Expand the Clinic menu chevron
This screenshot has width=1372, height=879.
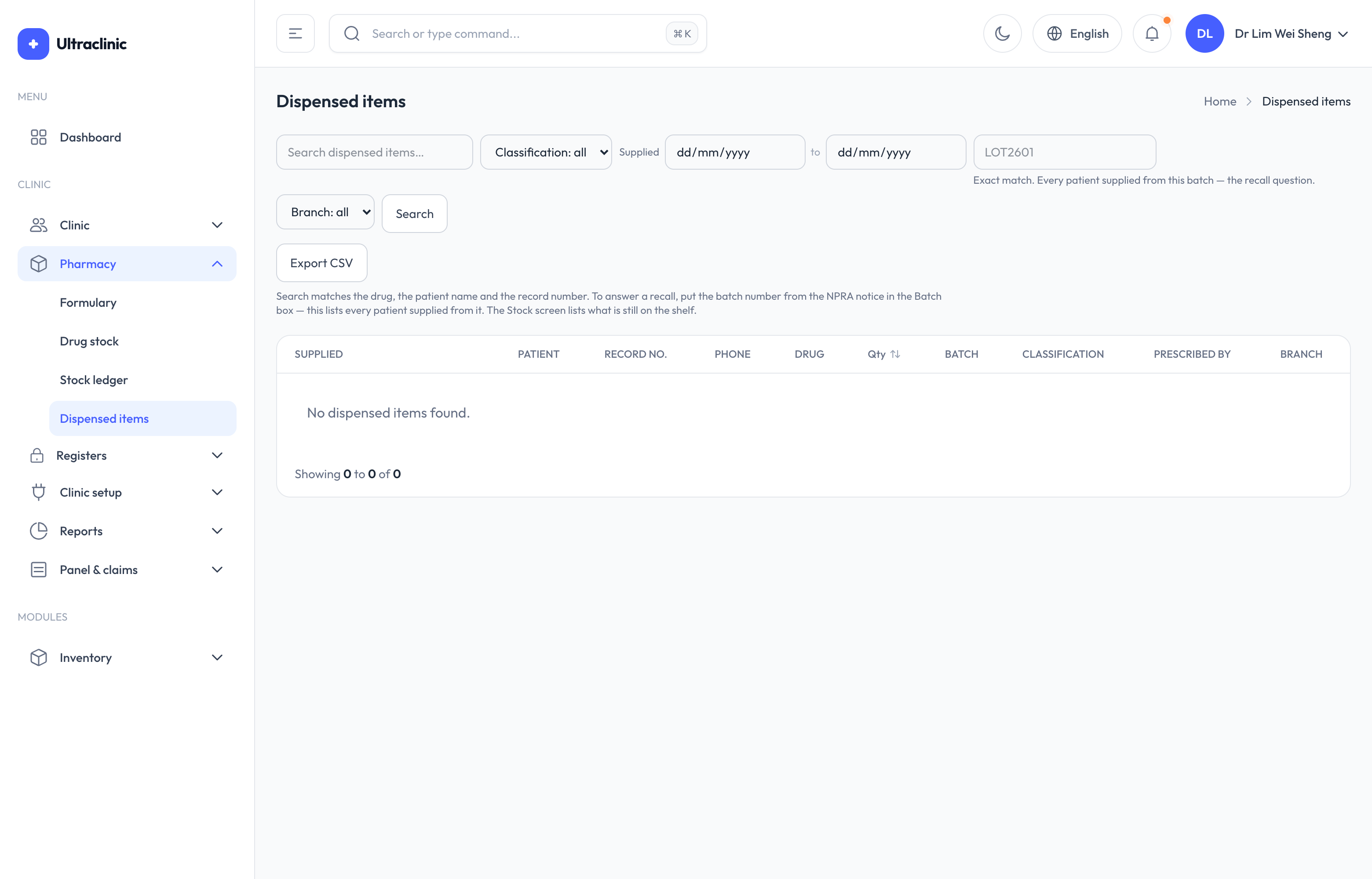pos(217,225)
